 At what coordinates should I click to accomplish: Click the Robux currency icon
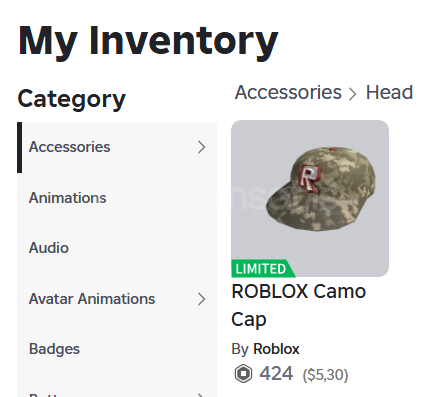click(x=243, y=373)
